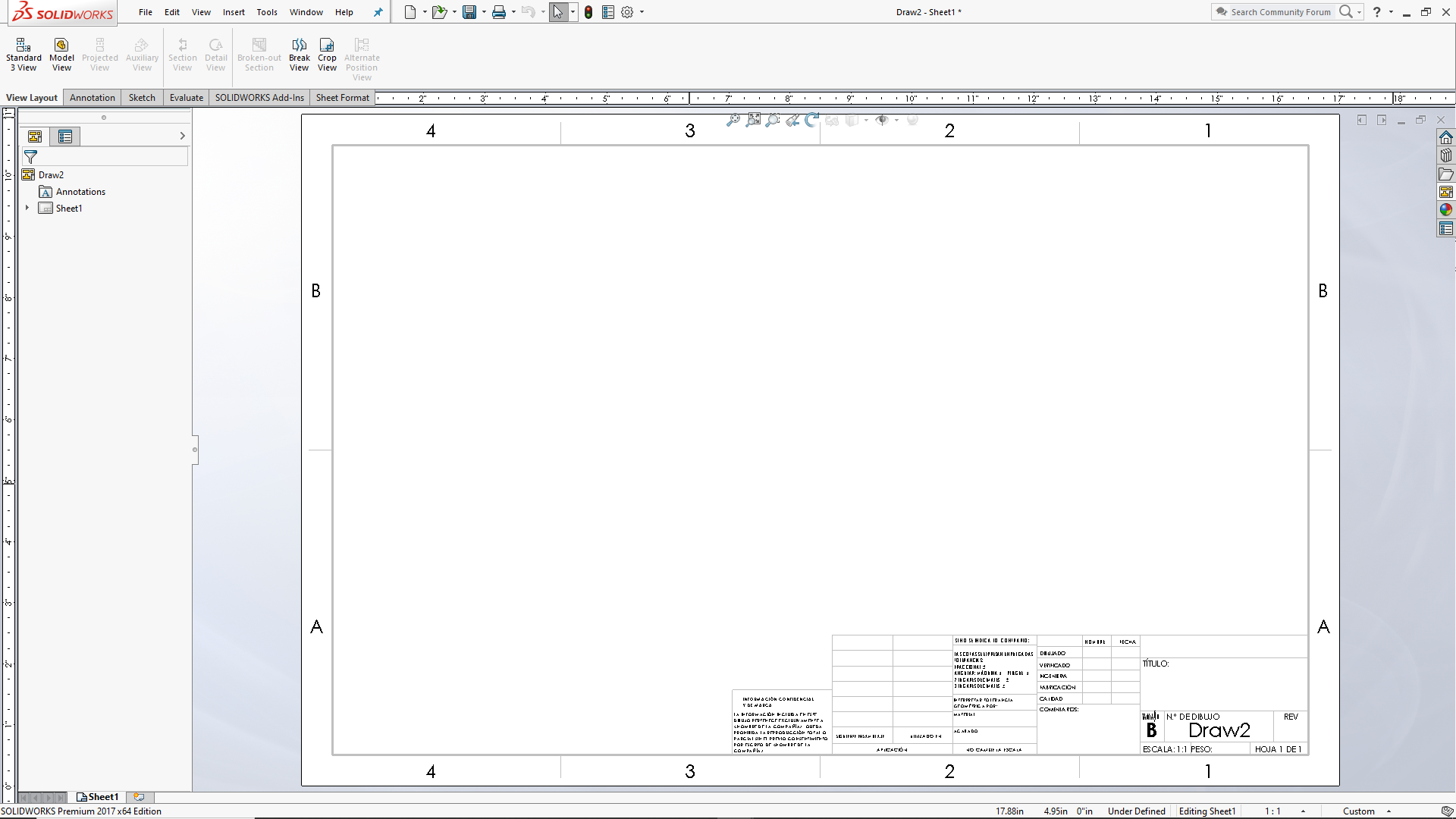Select the Model View tool
This screenshot has width=1456, height=819.
(x=61, y=53)
